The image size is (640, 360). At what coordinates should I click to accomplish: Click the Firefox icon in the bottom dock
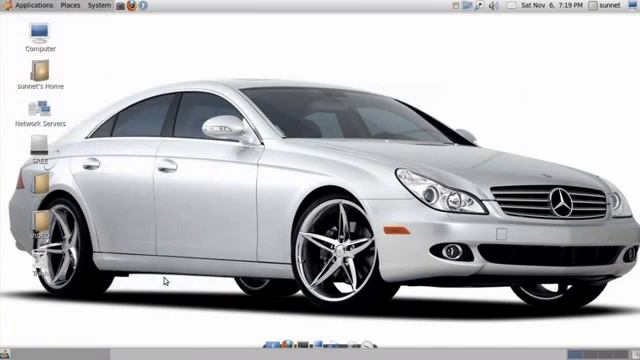[287, 344]
